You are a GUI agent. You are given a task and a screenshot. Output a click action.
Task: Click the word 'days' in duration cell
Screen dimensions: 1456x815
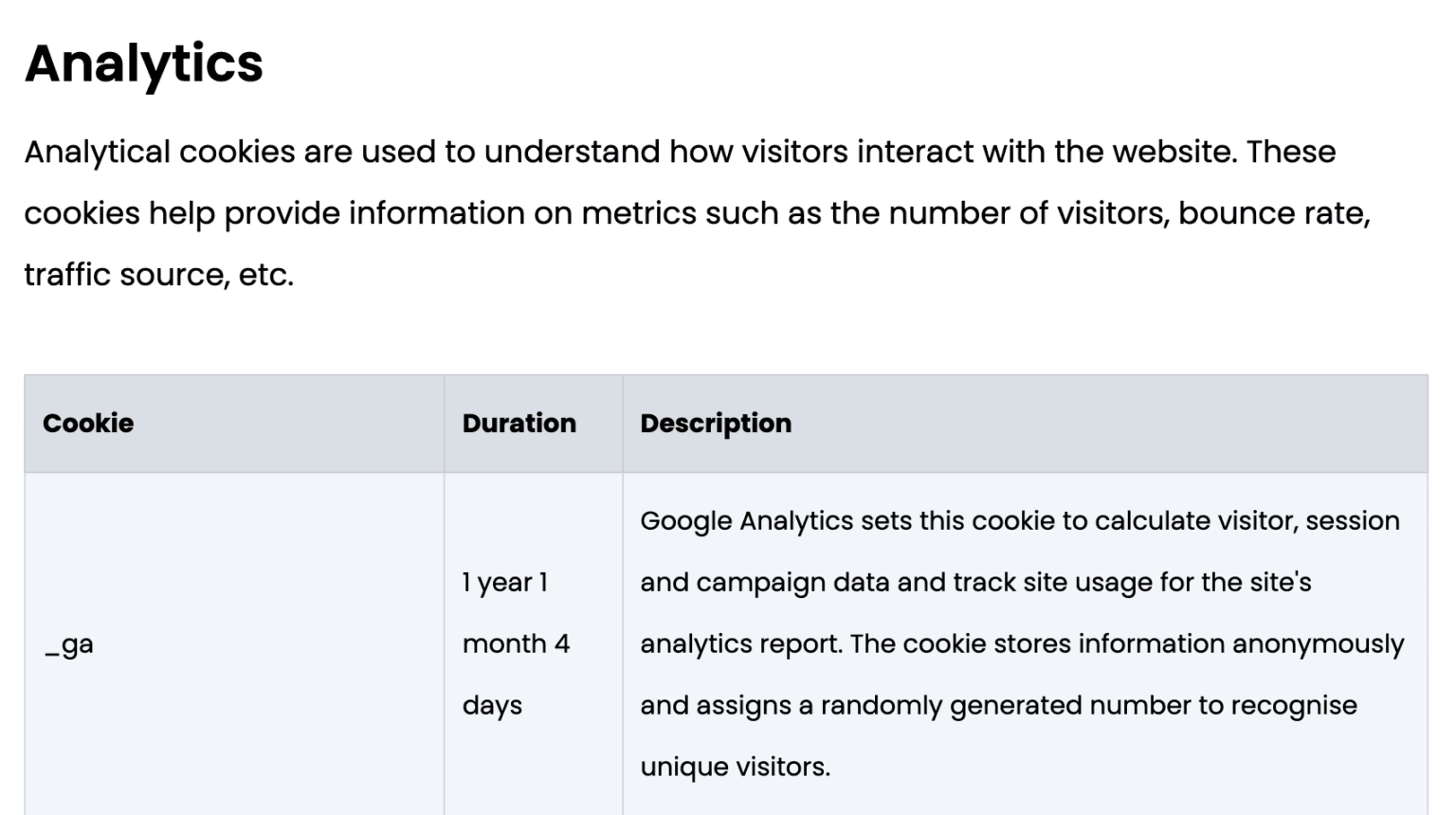click(x=492, y=706)
